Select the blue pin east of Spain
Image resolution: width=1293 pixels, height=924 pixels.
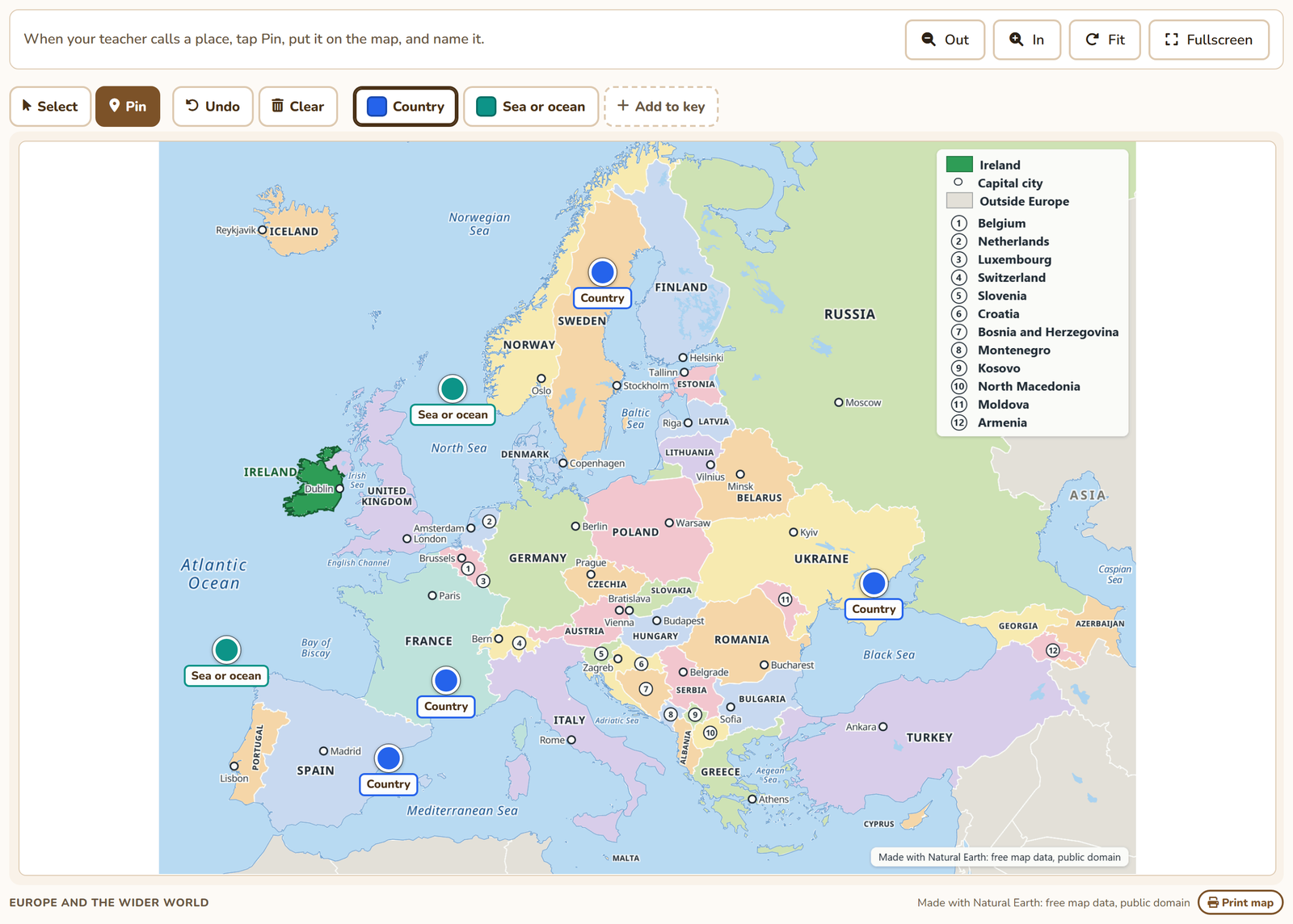[x=389, y=758]
